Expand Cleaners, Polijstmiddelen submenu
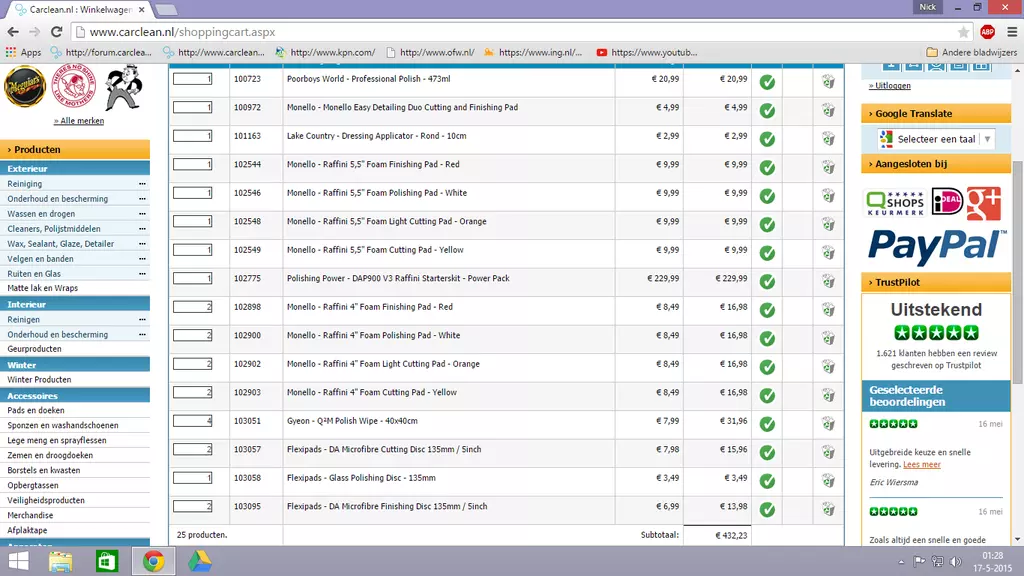The image size is (1024, 576). (x=142, y=229)
